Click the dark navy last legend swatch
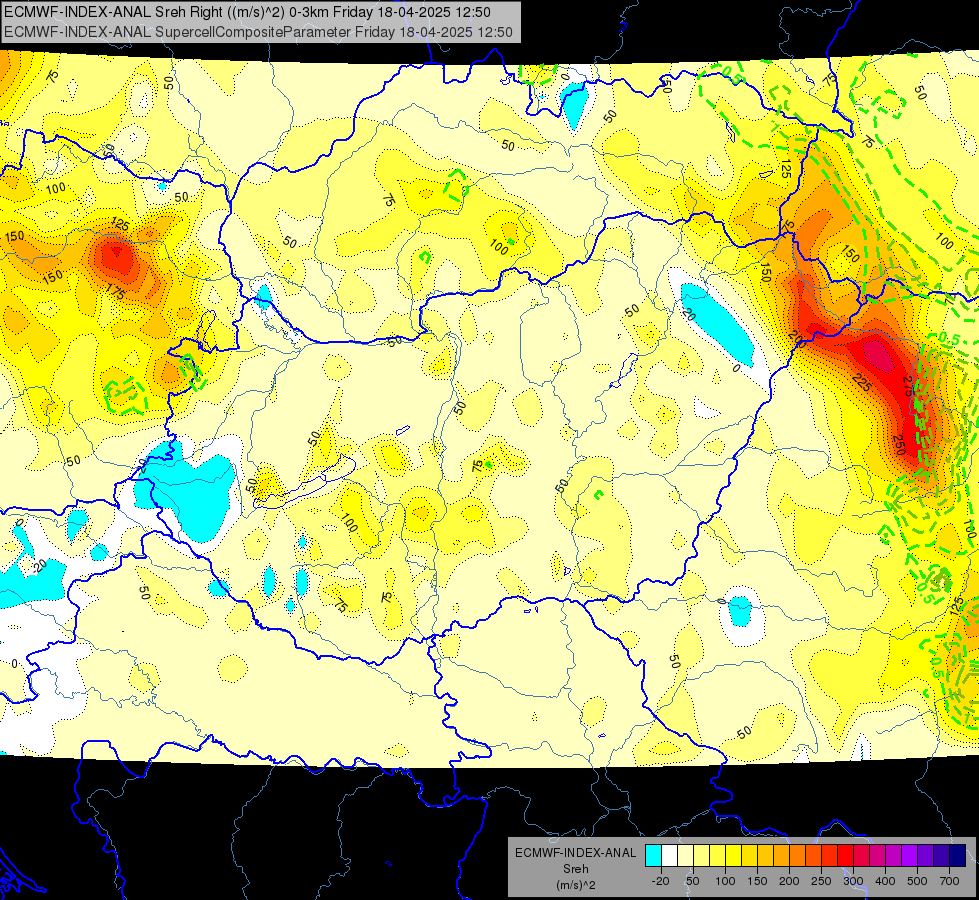 (958, 855)
